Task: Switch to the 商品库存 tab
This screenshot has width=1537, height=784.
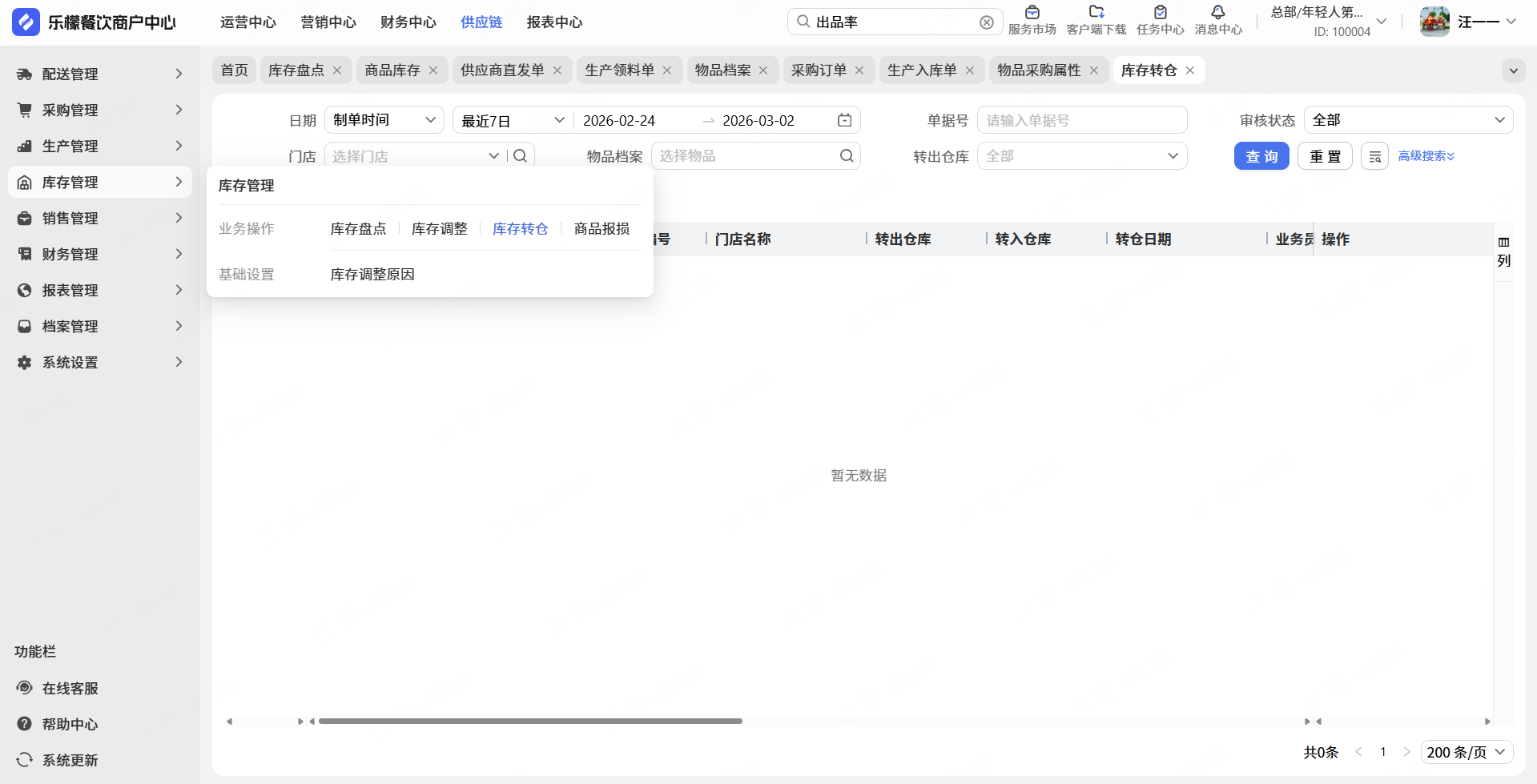Action: click(392, 70)
